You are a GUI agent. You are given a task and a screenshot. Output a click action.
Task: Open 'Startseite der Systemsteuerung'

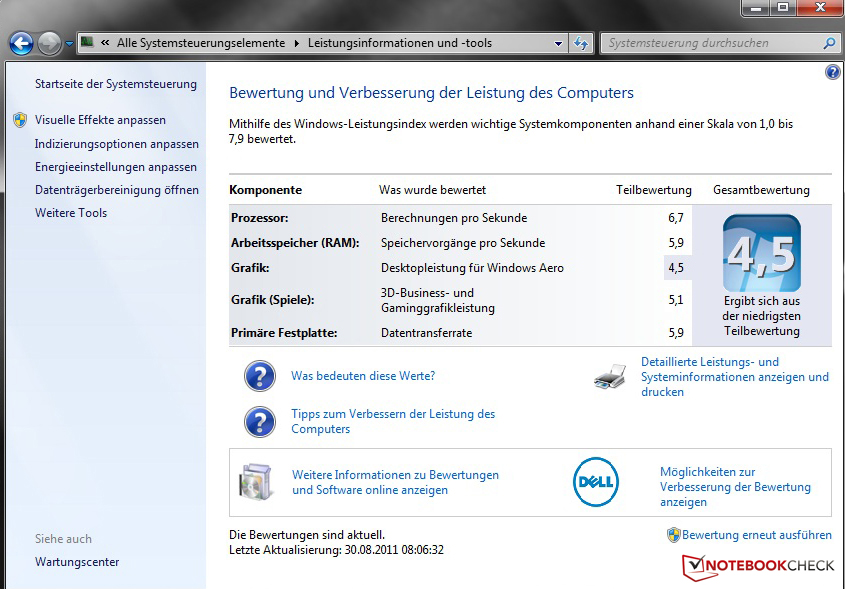(x=116, y=84)
